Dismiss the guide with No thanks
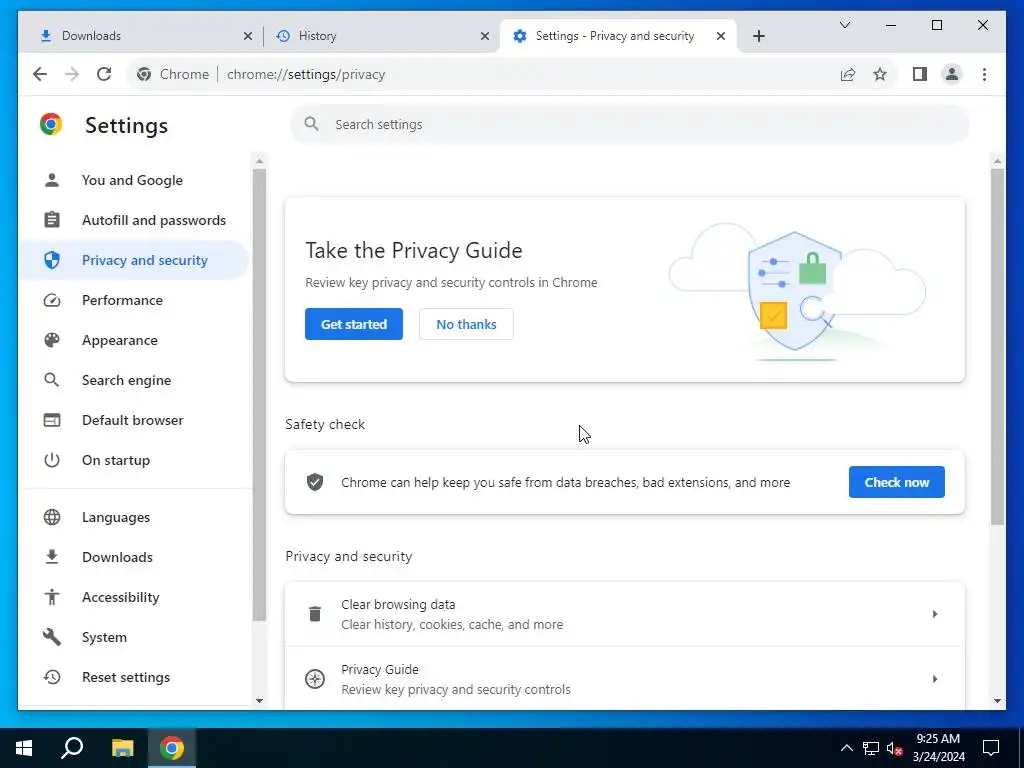This screenshot has height=768, width=1024. tap(466, 325)
